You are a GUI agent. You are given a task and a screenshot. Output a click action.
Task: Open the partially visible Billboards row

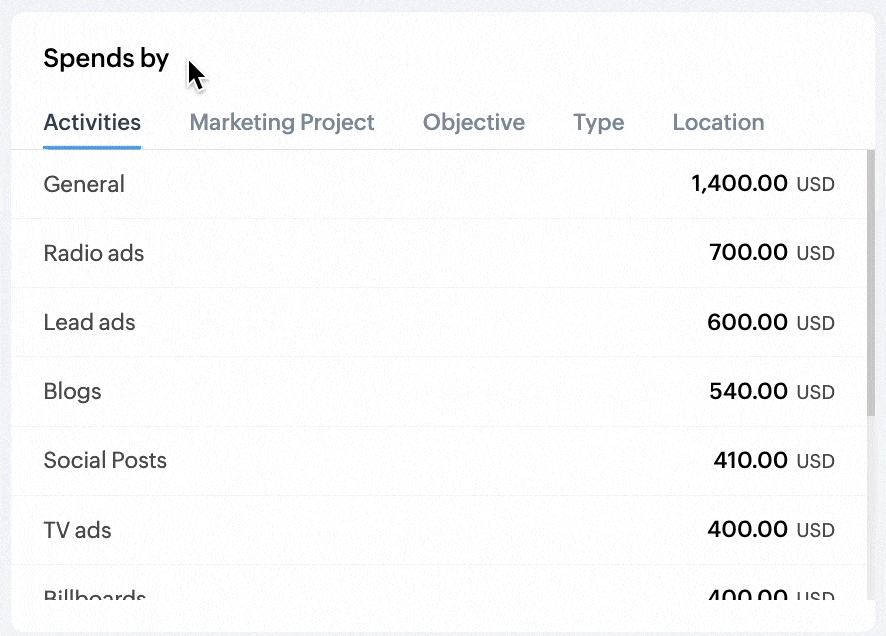[95, 597]
